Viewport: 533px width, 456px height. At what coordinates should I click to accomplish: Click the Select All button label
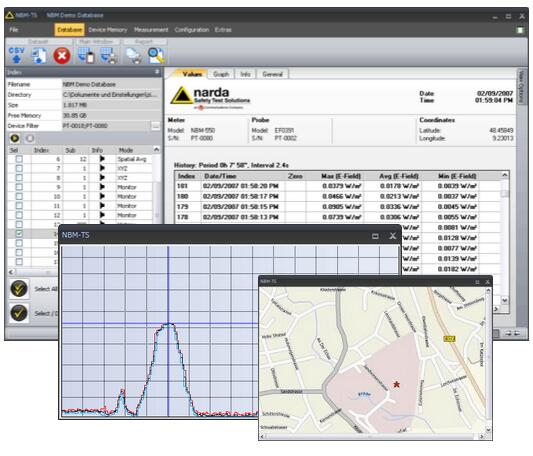point(46,289)
